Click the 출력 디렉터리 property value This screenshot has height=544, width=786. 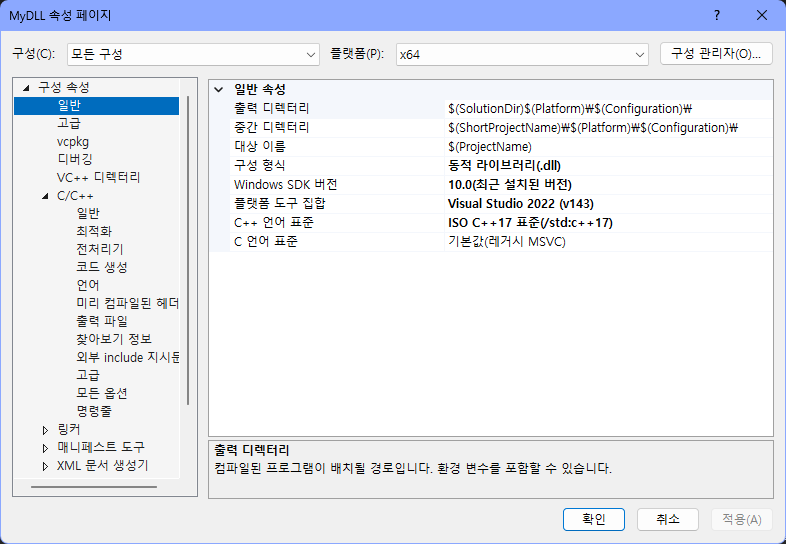click(x=608, y=108)
